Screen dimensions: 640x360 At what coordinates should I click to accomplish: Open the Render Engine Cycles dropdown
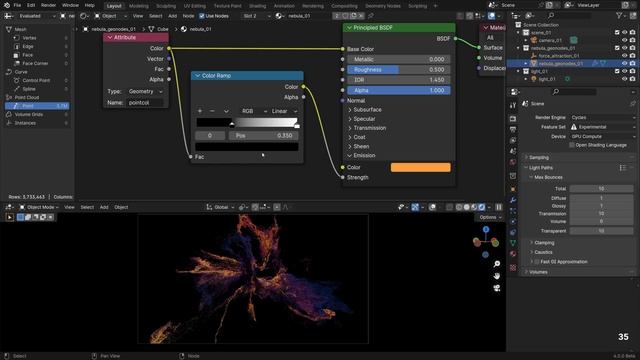(x=602, y=118)
